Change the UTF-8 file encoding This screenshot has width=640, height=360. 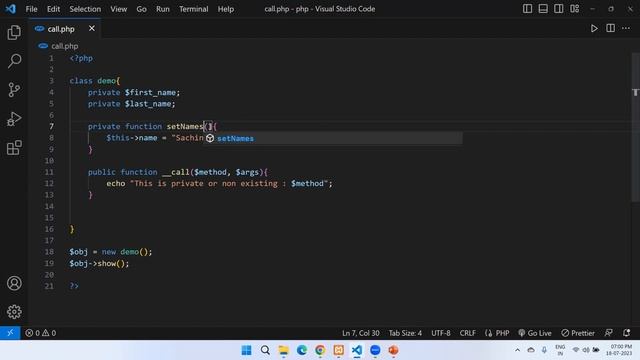pos(441,333)
